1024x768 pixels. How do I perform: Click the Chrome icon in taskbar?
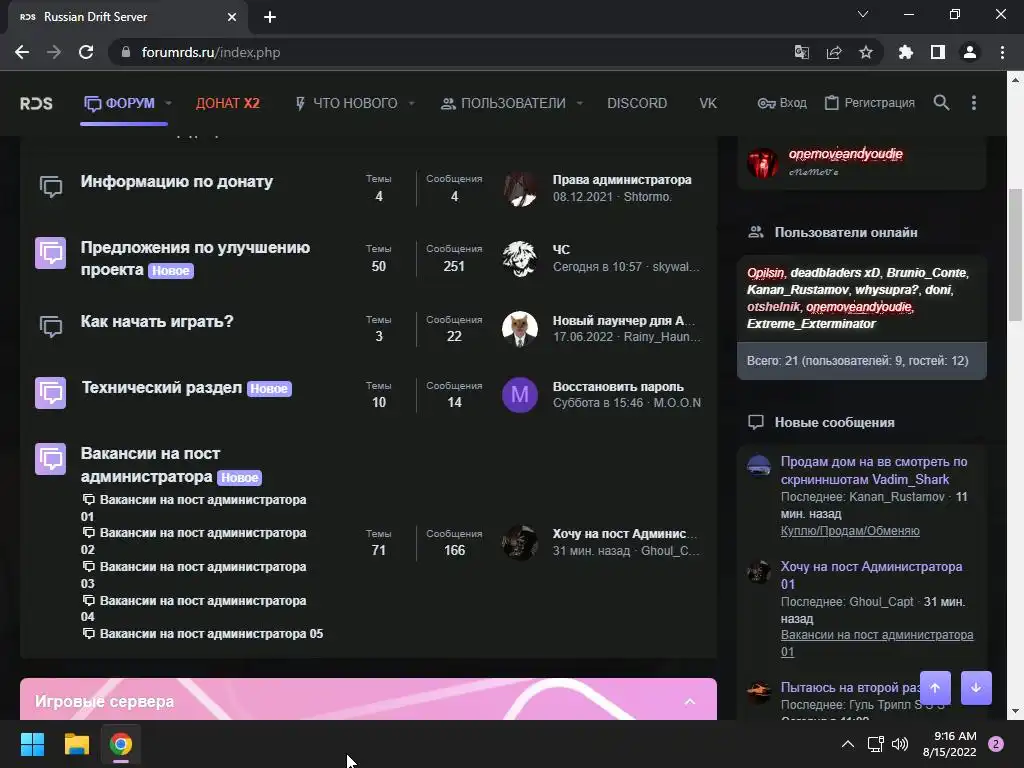(121, 744)
